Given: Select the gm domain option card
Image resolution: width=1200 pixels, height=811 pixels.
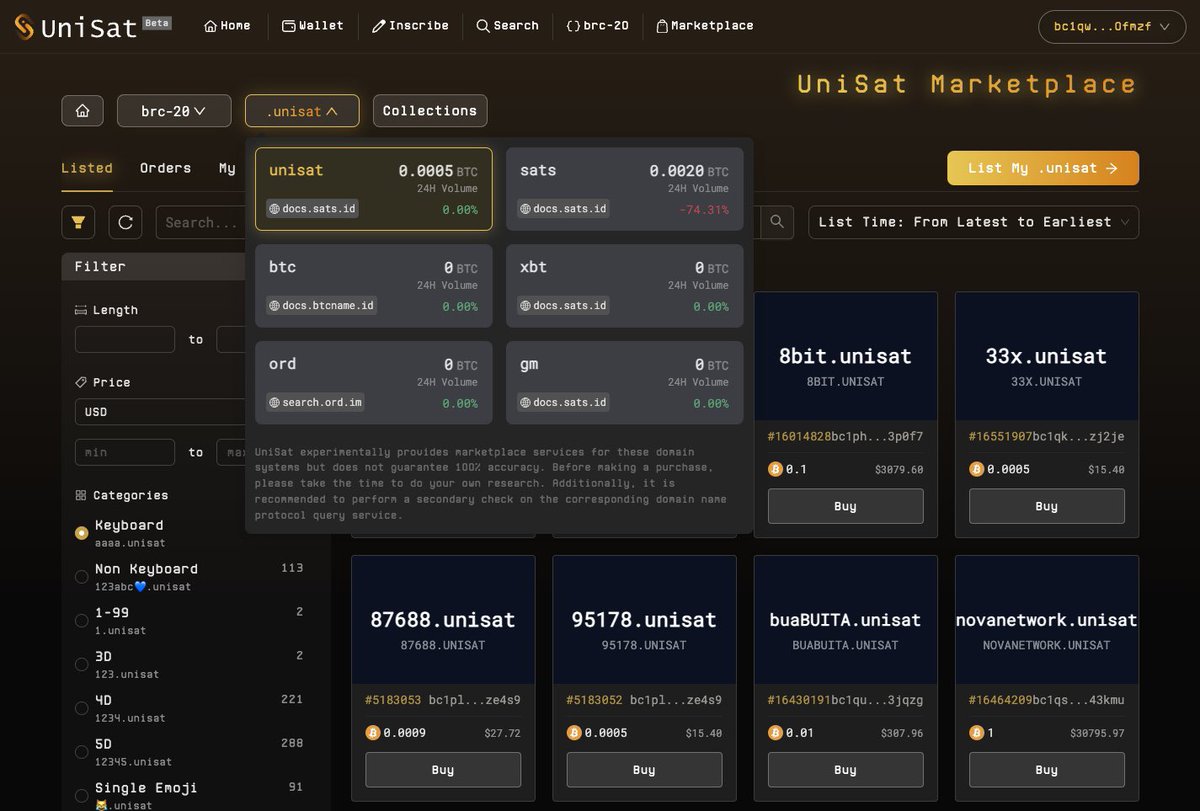Looking at the screenshot, I should click(x=624, y=383).
